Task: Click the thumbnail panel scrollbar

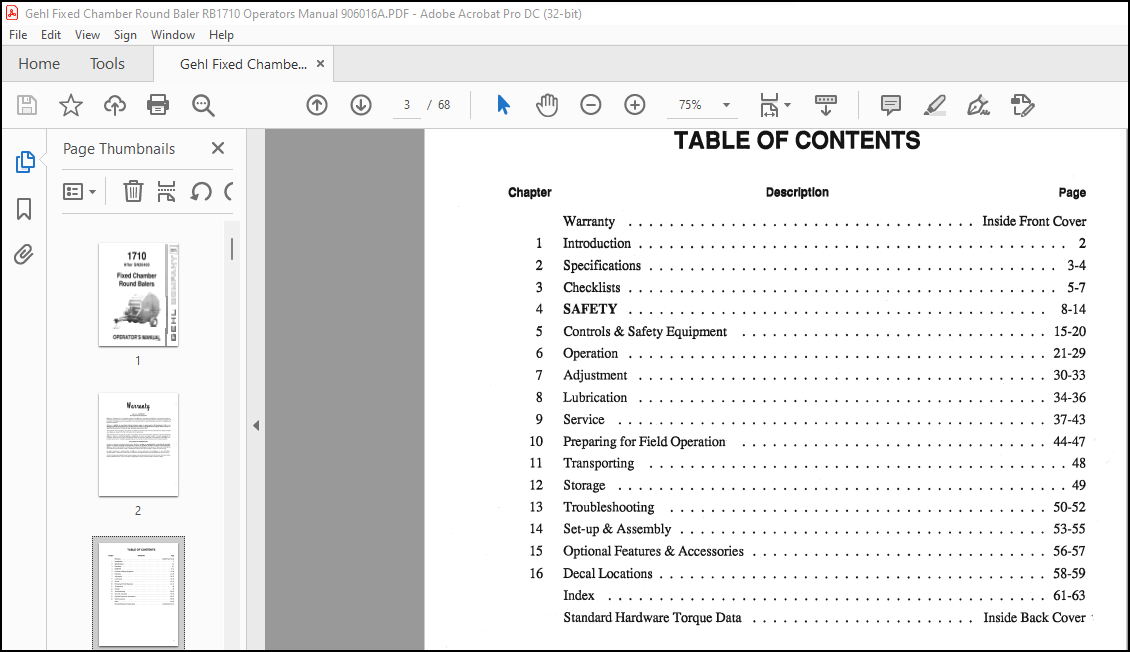Action: click(x=232, y=249)
